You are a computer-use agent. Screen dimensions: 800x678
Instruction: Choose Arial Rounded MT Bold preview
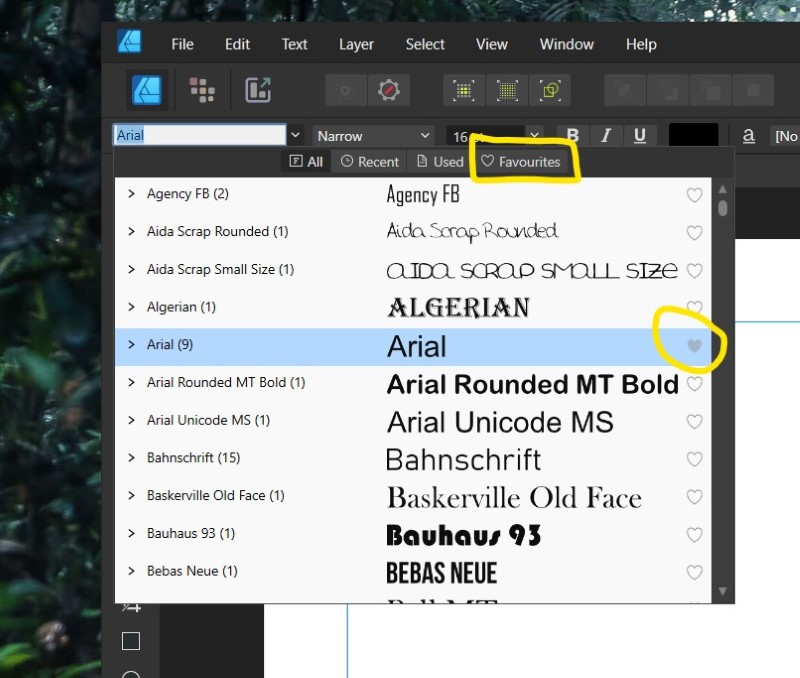point(533,384)
